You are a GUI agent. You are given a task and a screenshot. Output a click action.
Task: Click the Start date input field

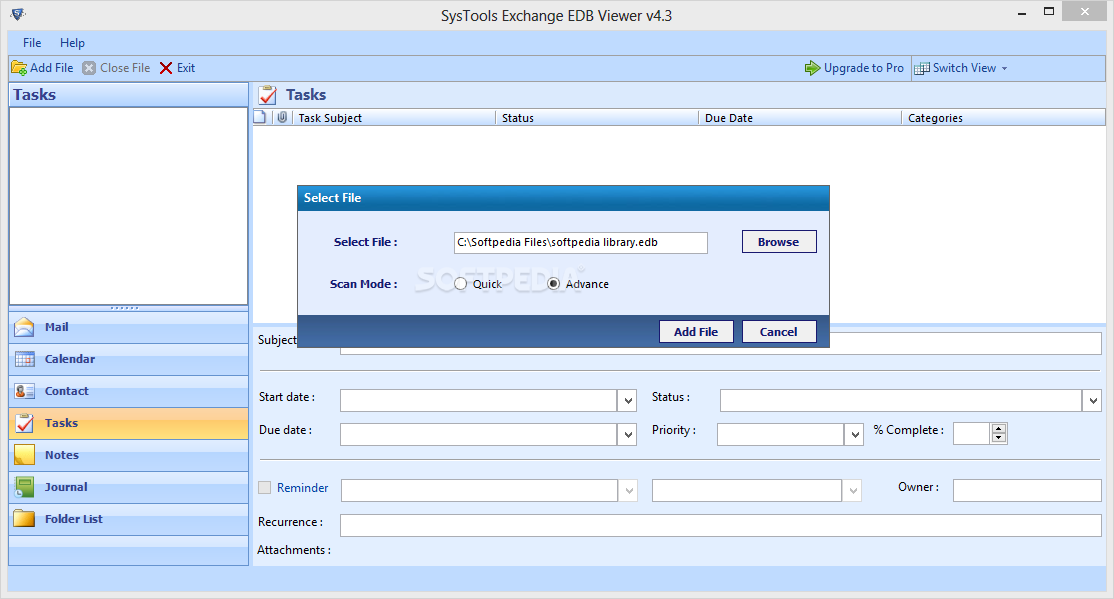(478, 401)
